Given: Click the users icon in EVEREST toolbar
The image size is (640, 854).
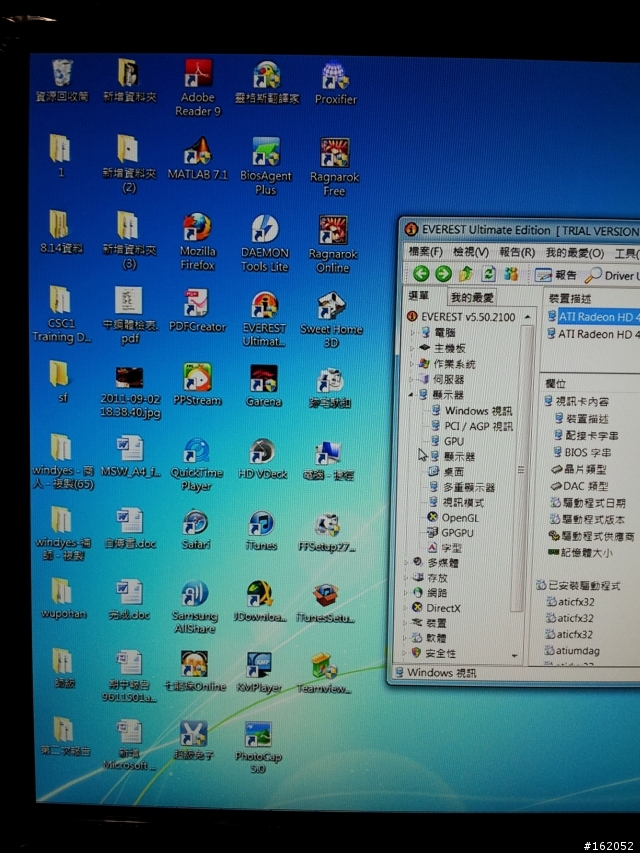Looking at the screenshot, I should coord(510,273).
